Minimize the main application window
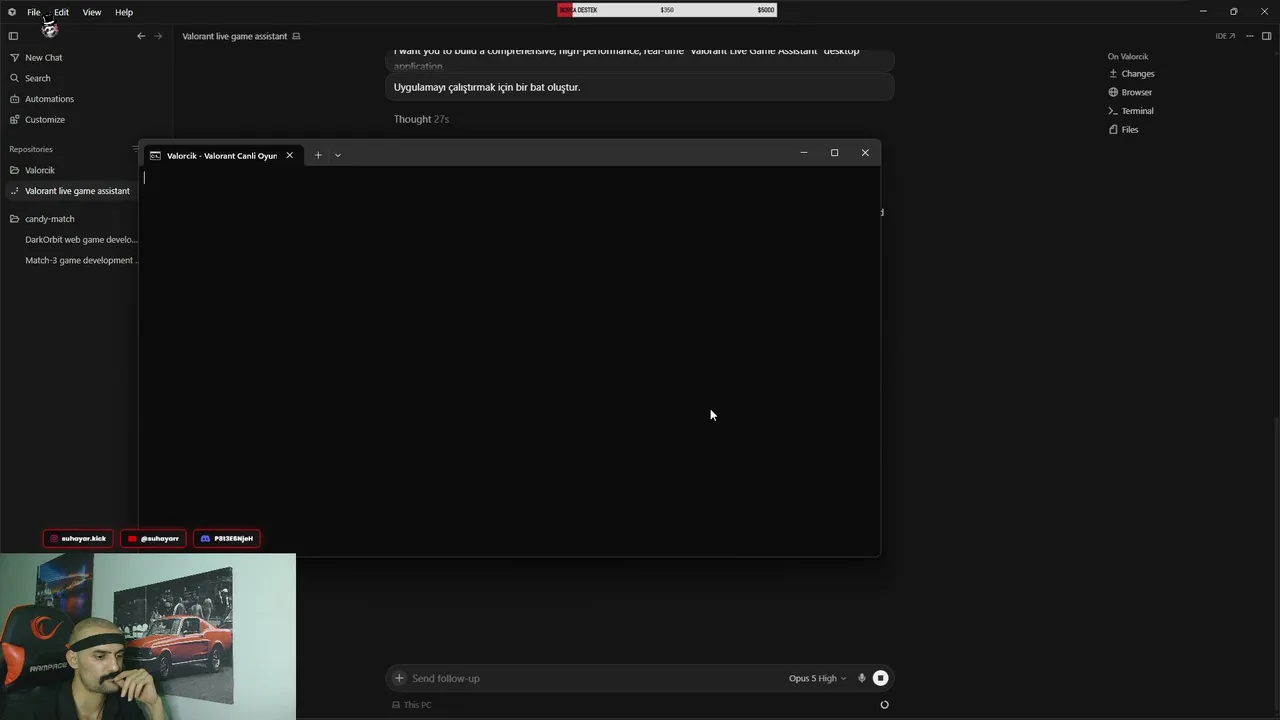The width and height of the screenshot is (1280, 720). (x=1203, y=12)
